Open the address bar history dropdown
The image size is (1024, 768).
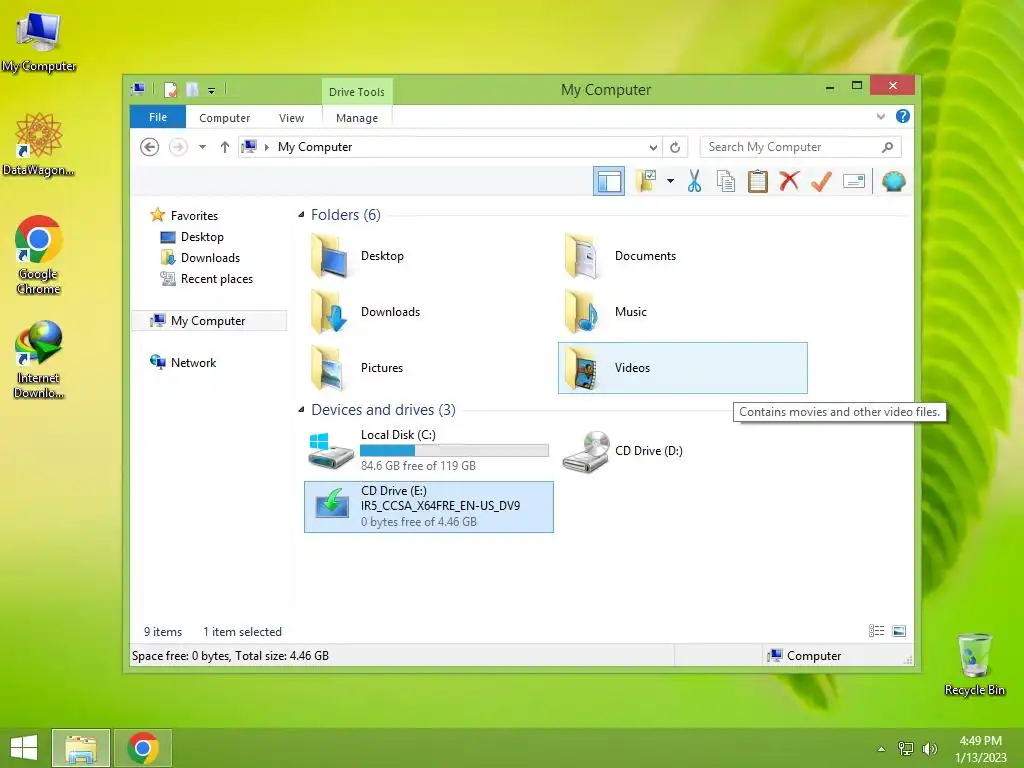point(652,147)
